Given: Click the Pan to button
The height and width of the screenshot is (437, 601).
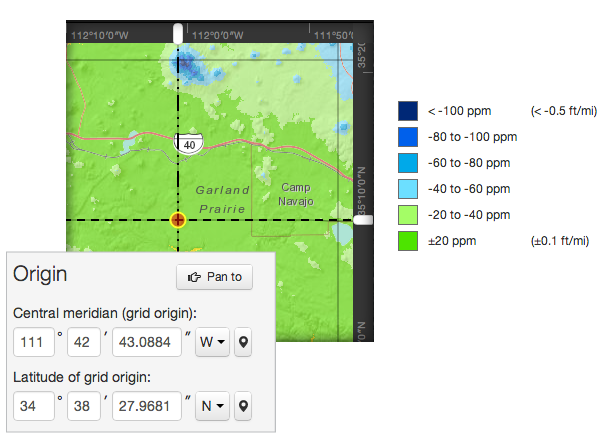Looking at the screenshot, I should [214, 277].
